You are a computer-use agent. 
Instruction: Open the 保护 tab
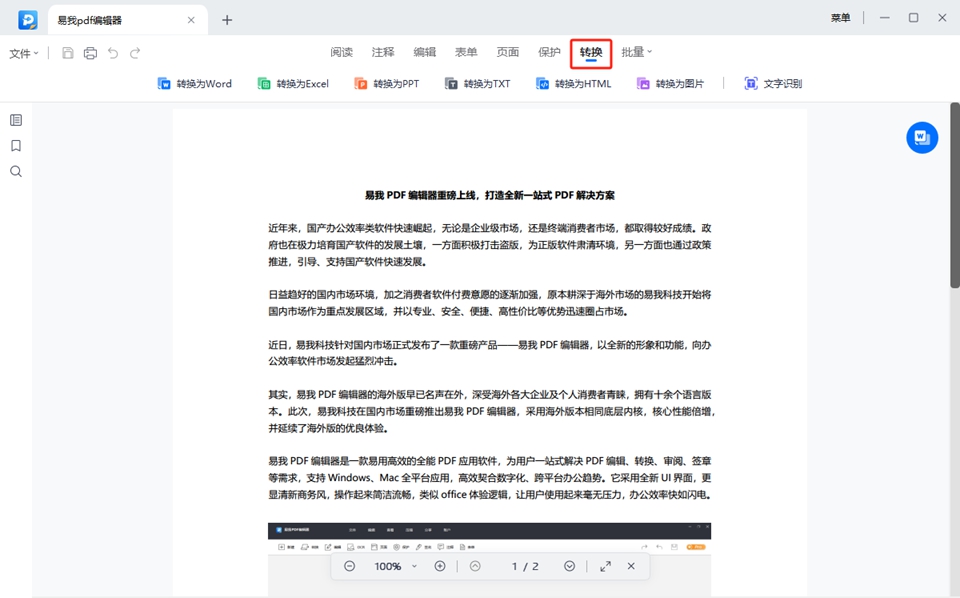[x=549, y=52]
